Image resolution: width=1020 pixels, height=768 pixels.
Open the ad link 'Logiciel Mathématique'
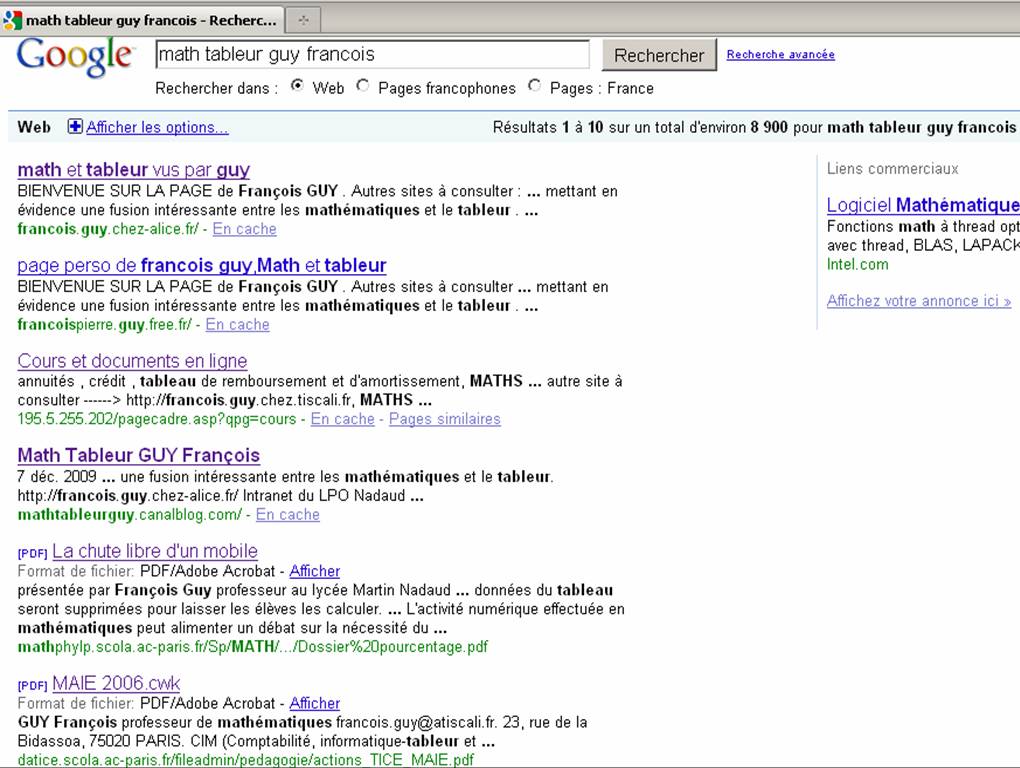pyautogui.click(x=923, y=205)
